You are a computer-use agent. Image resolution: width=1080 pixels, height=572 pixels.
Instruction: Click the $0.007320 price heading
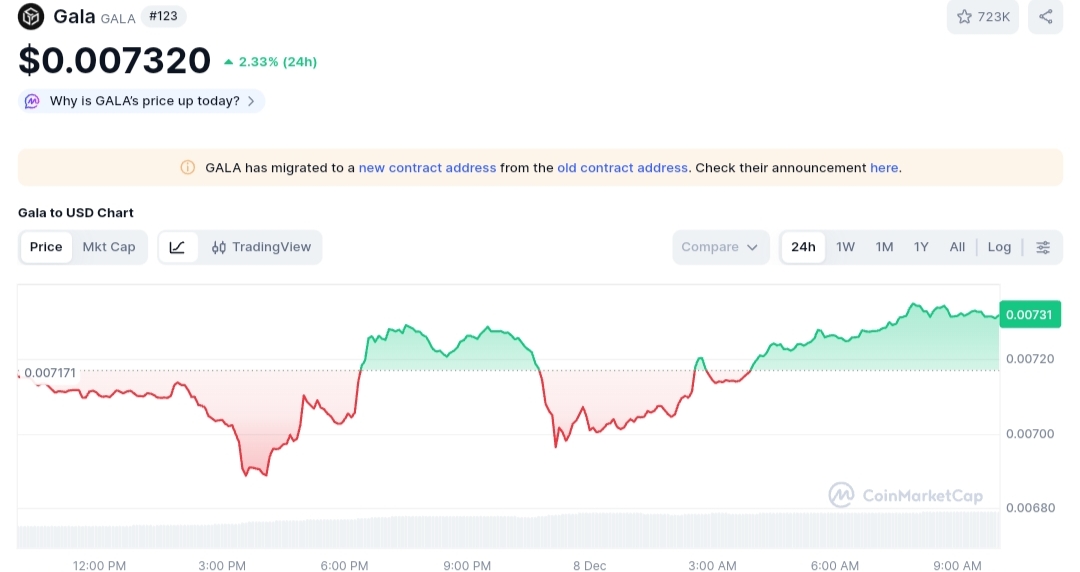click(114, 60)
